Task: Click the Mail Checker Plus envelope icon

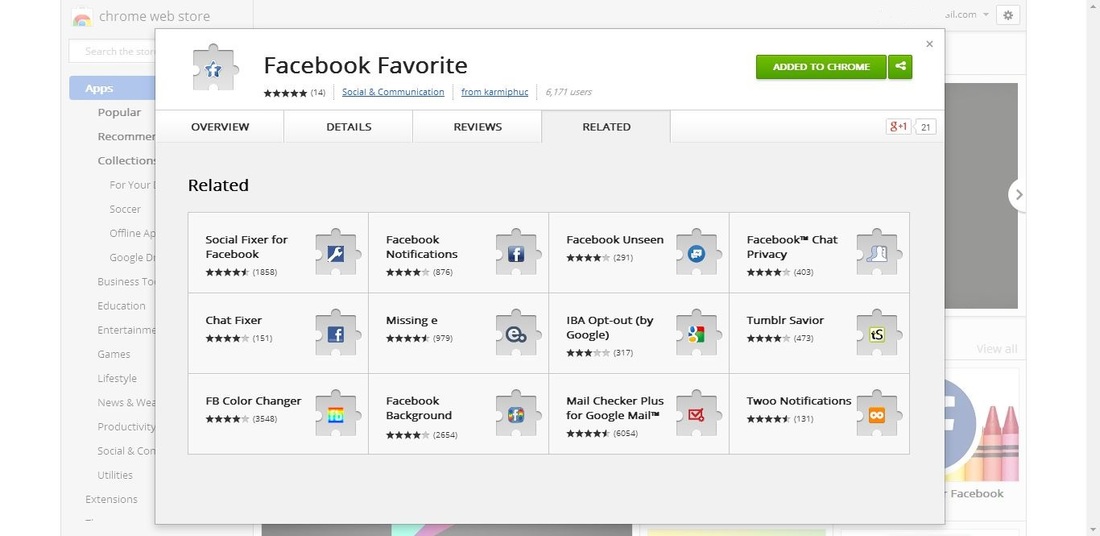Action: point(697,414)
